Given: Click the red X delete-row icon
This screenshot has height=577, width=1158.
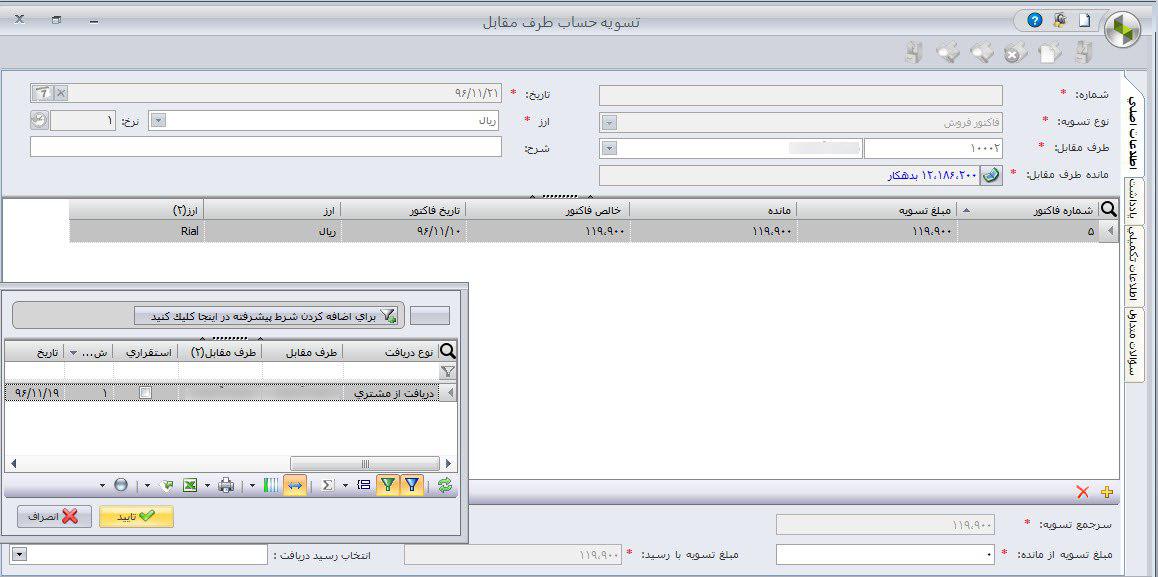Looking at the screenshot, I should 1083,492.
